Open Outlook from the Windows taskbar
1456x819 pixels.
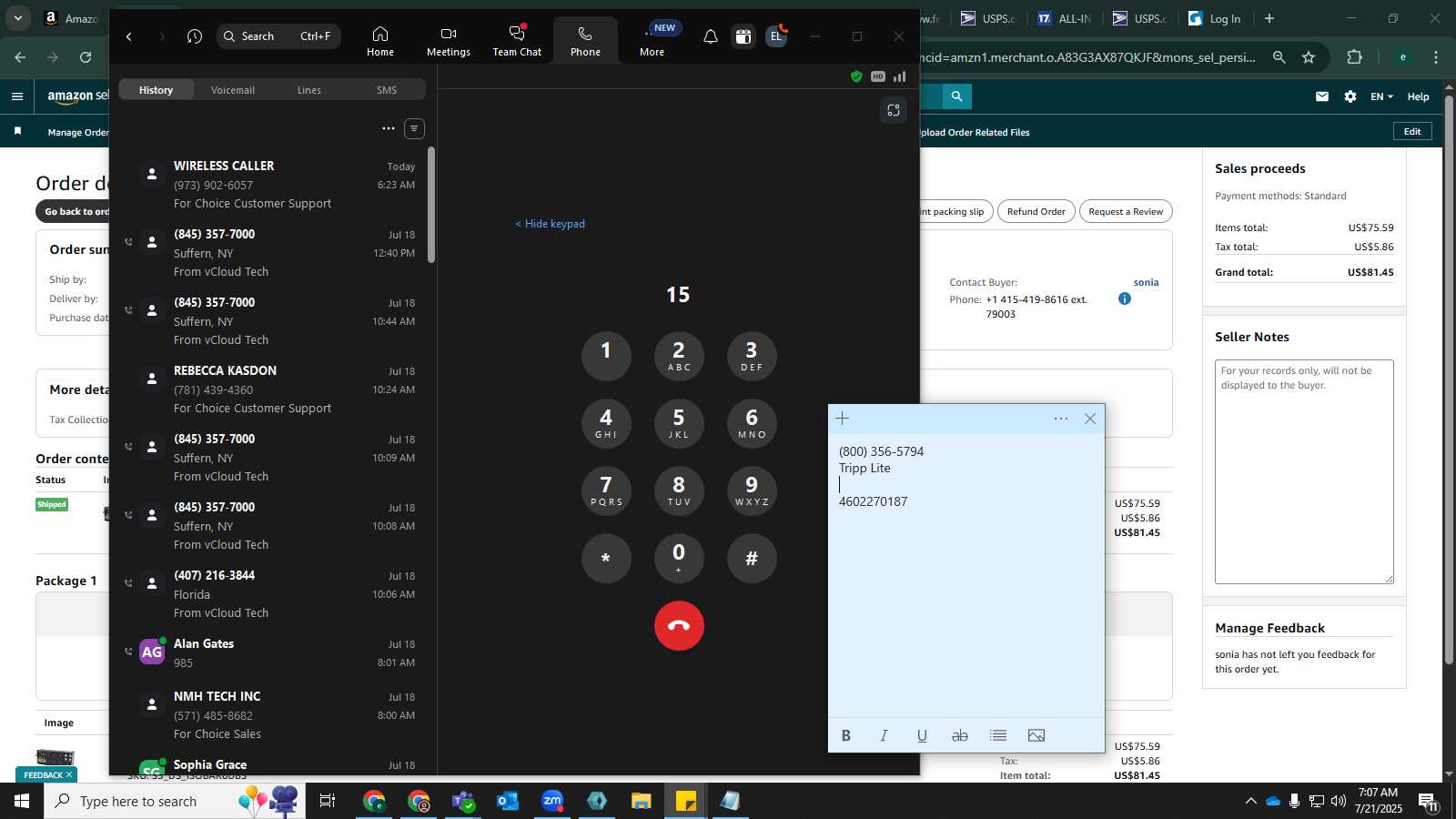[508, 801]
